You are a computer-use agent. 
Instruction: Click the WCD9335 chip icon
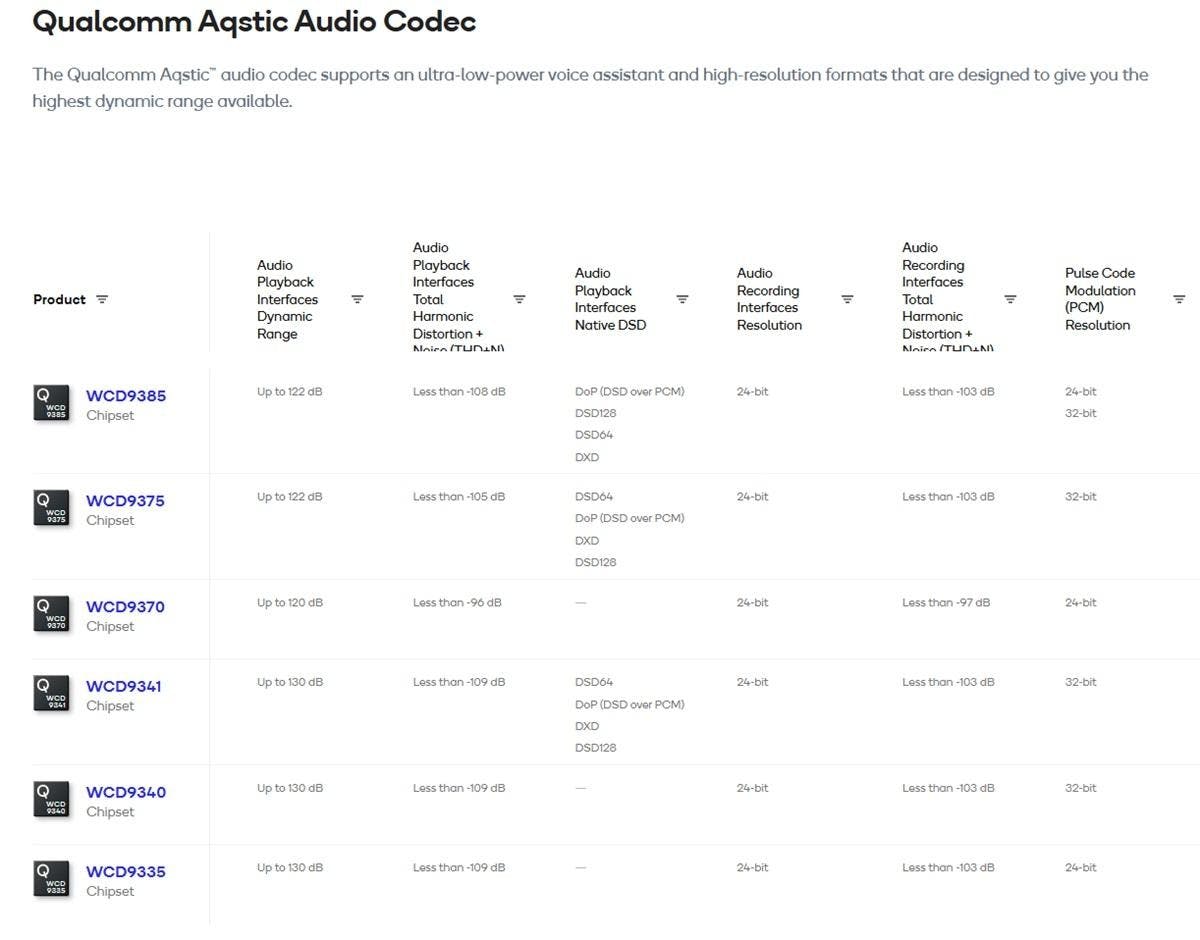click(52, 878)
